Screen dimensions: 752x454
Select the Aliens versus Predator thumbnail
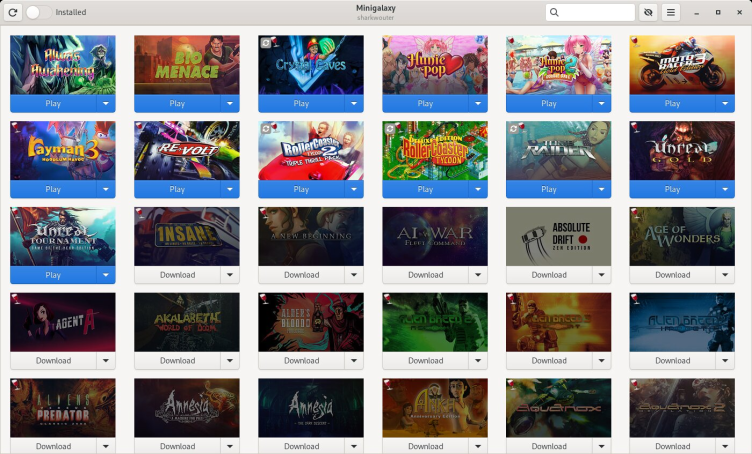coord(63,408)
